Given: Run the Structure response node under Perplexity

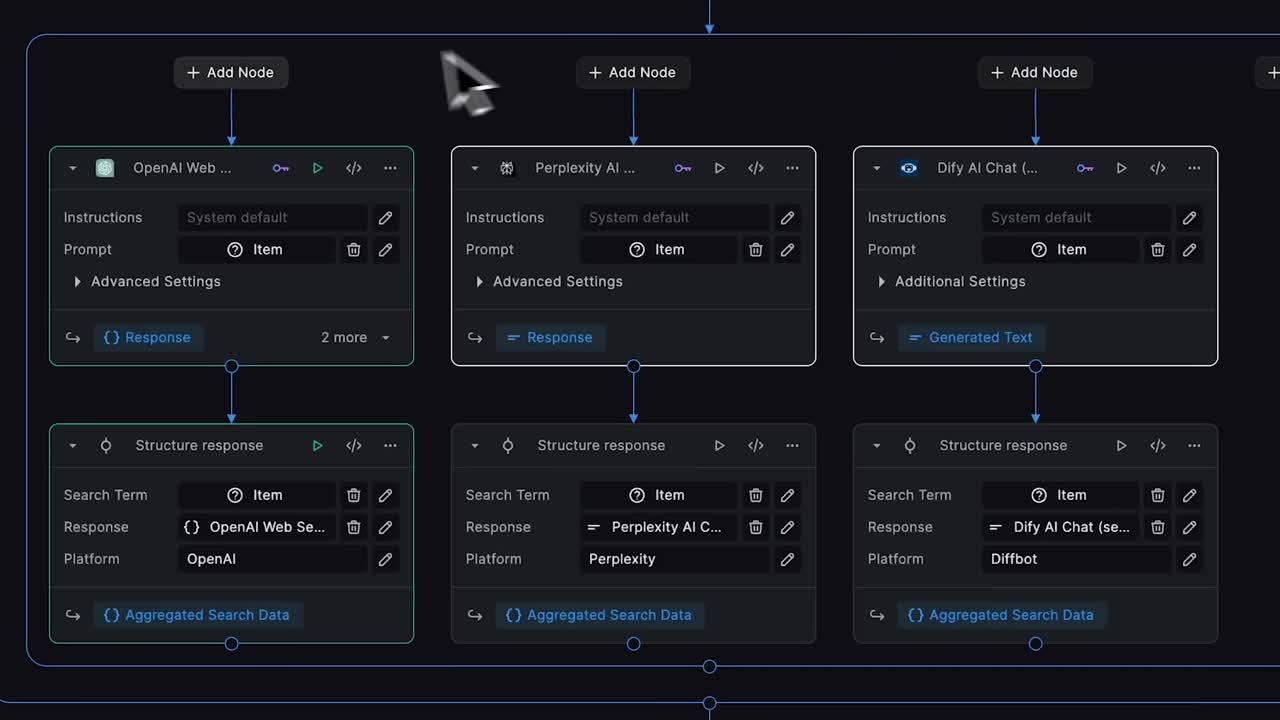Looking at the screenshot, I should (x=719, y=446).
